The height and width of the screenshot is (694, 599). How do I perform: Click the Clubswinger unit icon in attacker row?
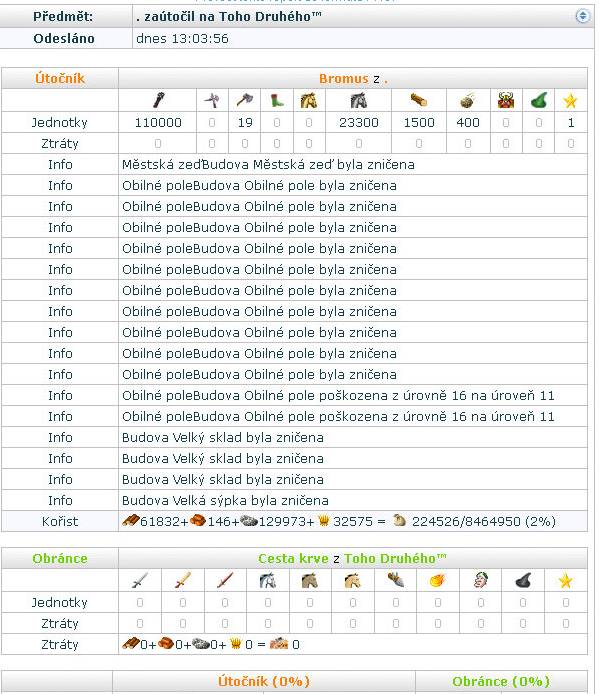pyautogui.click(x=158, y=100)
